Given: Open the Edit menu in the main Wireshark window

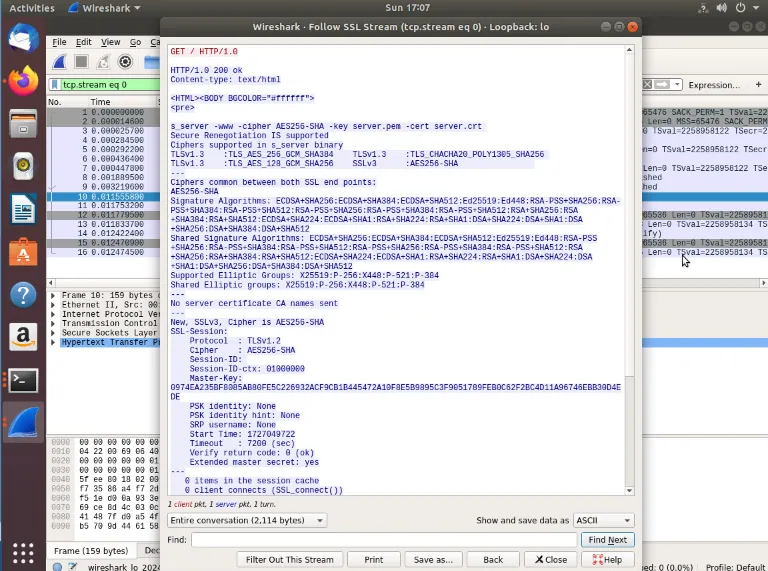Looking at the screenshot, I should 84,42.
